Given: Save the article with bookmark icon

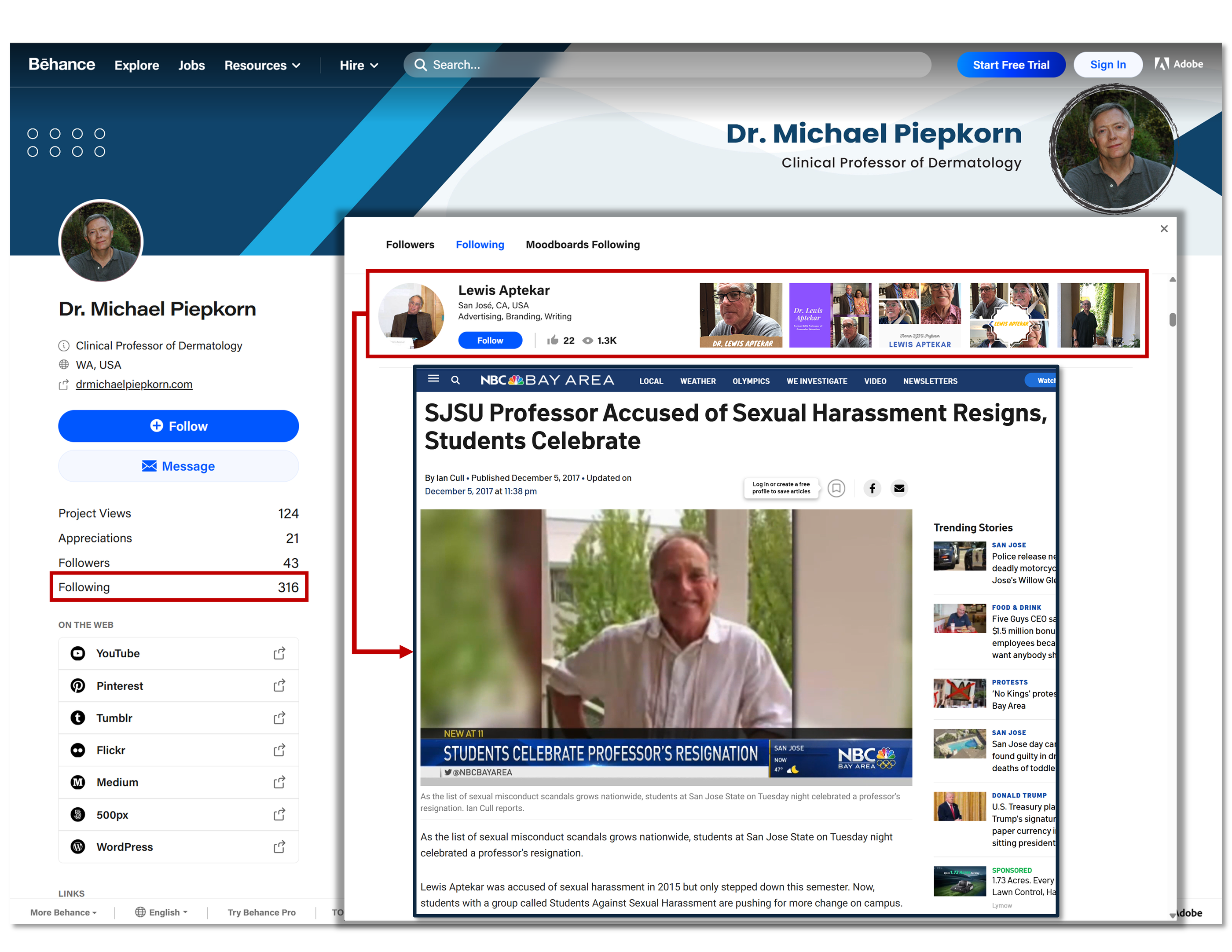Looking at the screenshot, I should click(836, 488).
